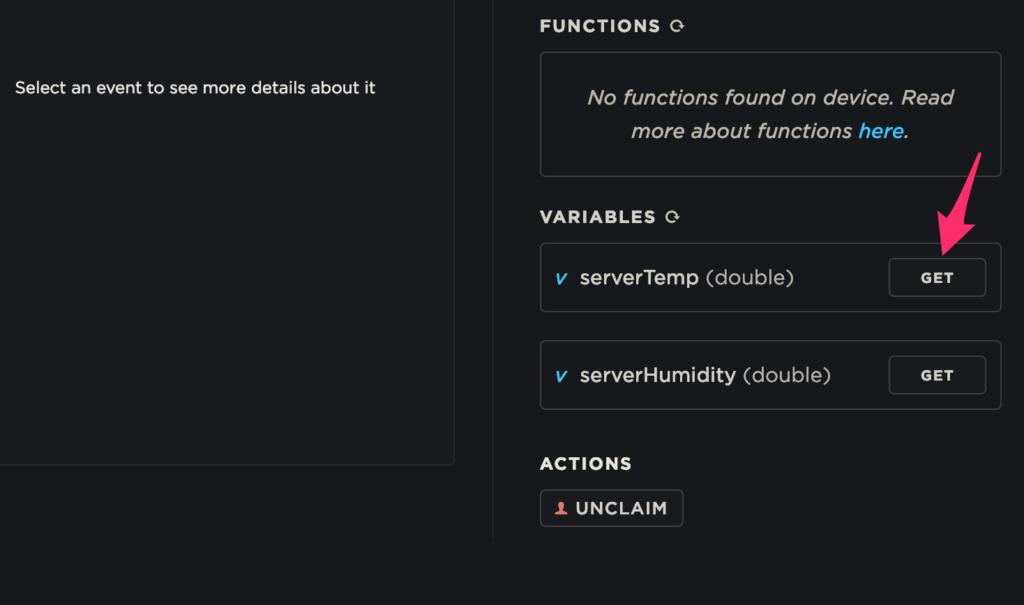Refresh the Functions list

[677, 27]
